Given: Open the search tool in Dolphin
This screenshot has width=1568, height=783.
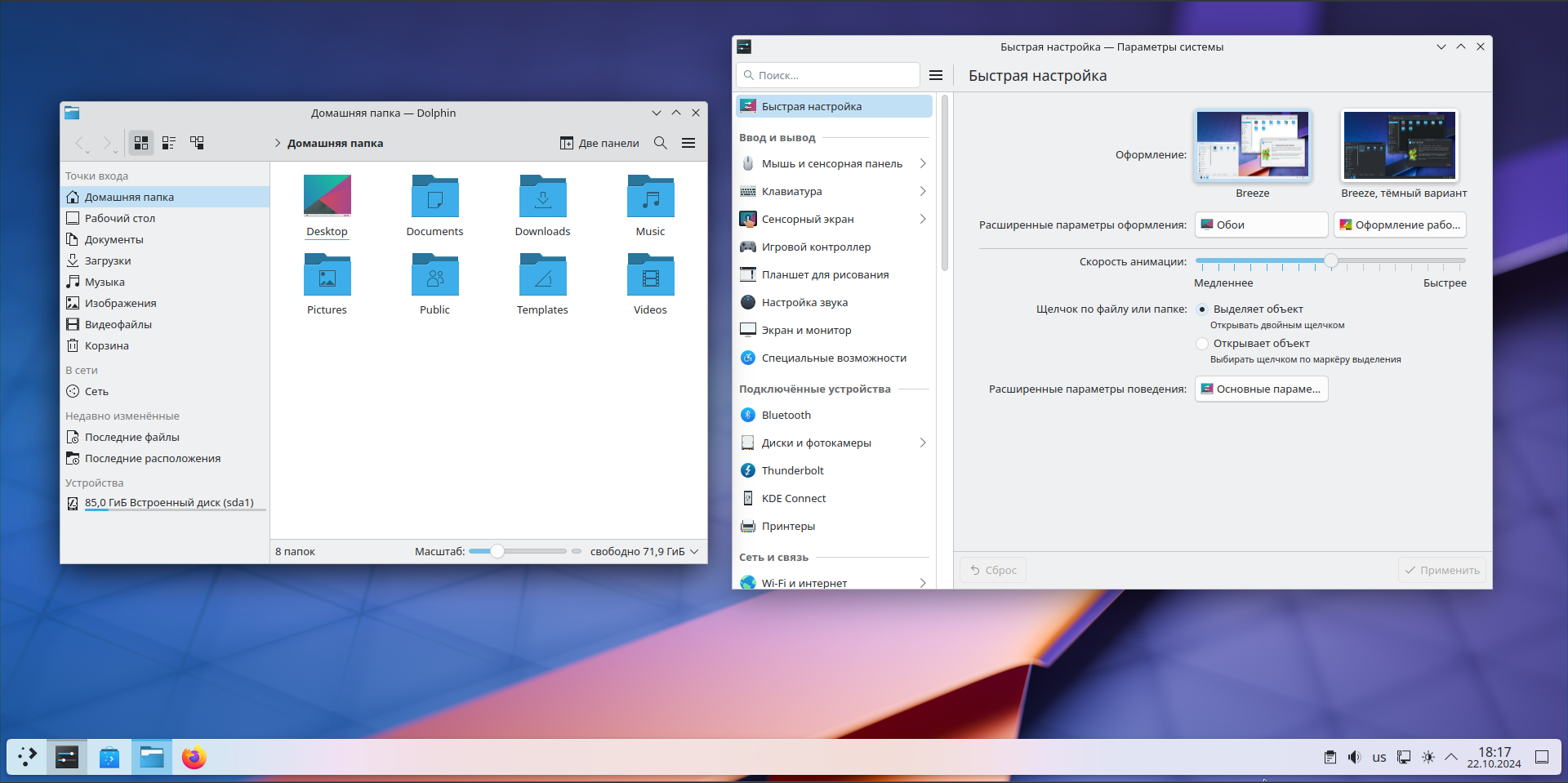Looking at the screenshot, I should [x=661, y=143].
